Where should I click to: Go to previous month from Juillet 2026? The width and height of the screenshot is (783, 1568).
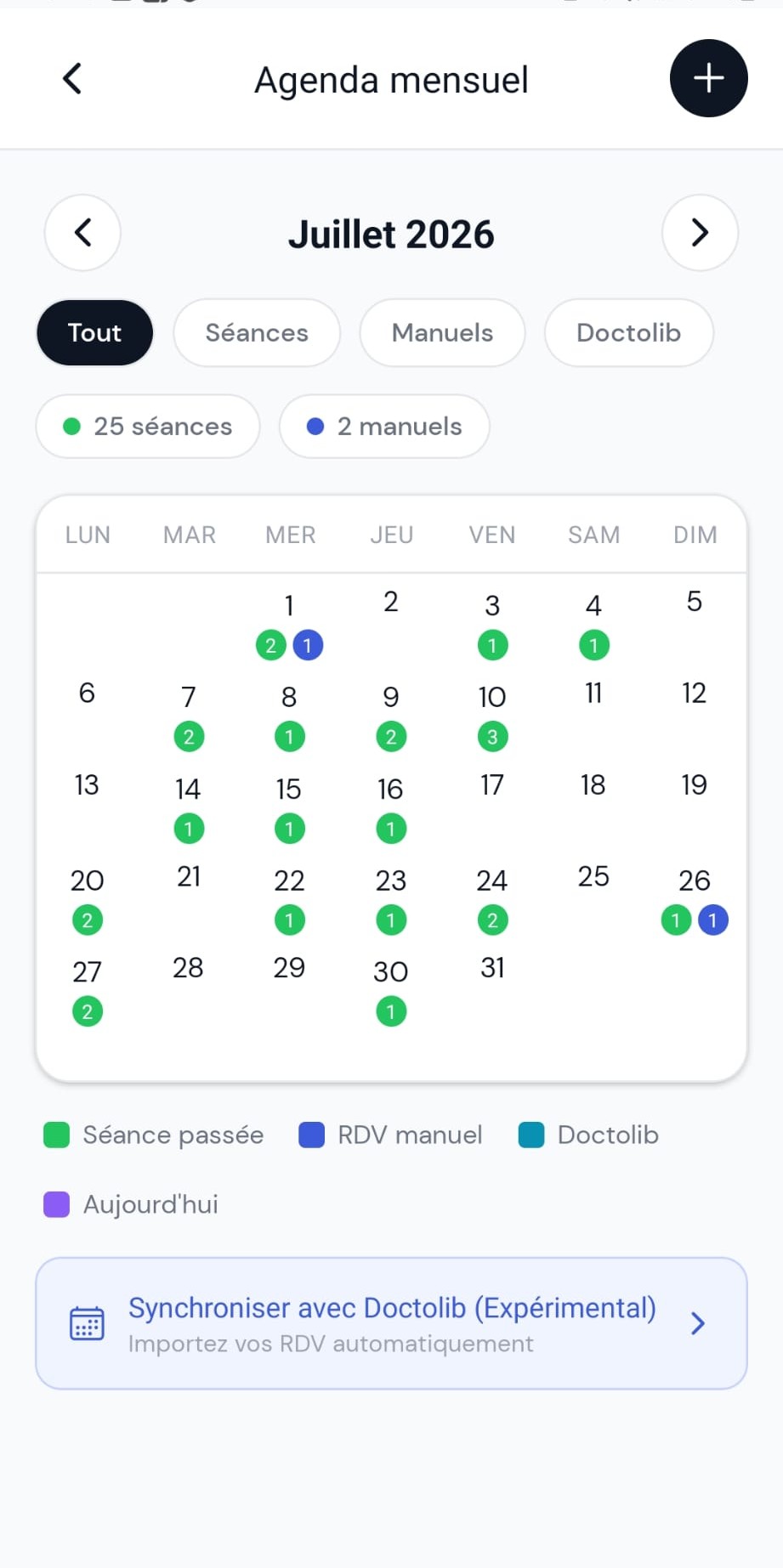(82, 233)
